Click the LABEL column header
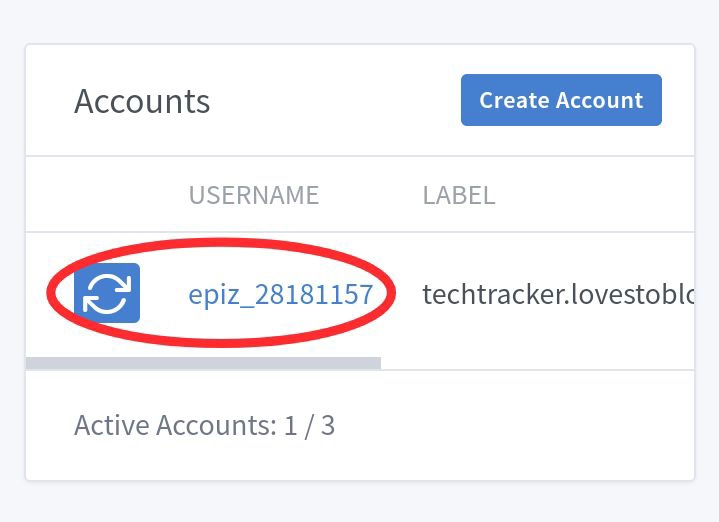Image resolution: width=719 pixels, height=522 pixels. tap(459, 195)
